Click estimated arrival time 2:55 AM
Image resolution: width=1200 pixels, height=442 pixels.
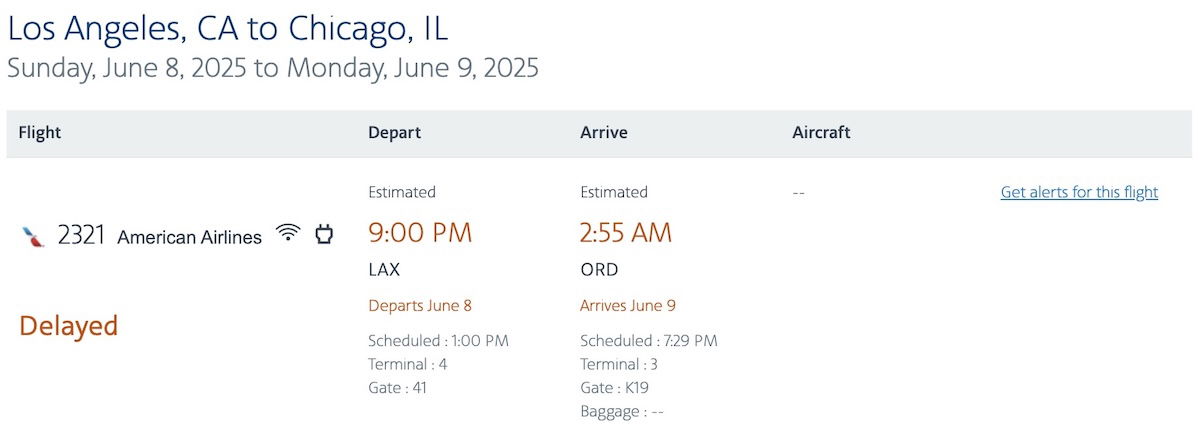[x=626, y=233]
